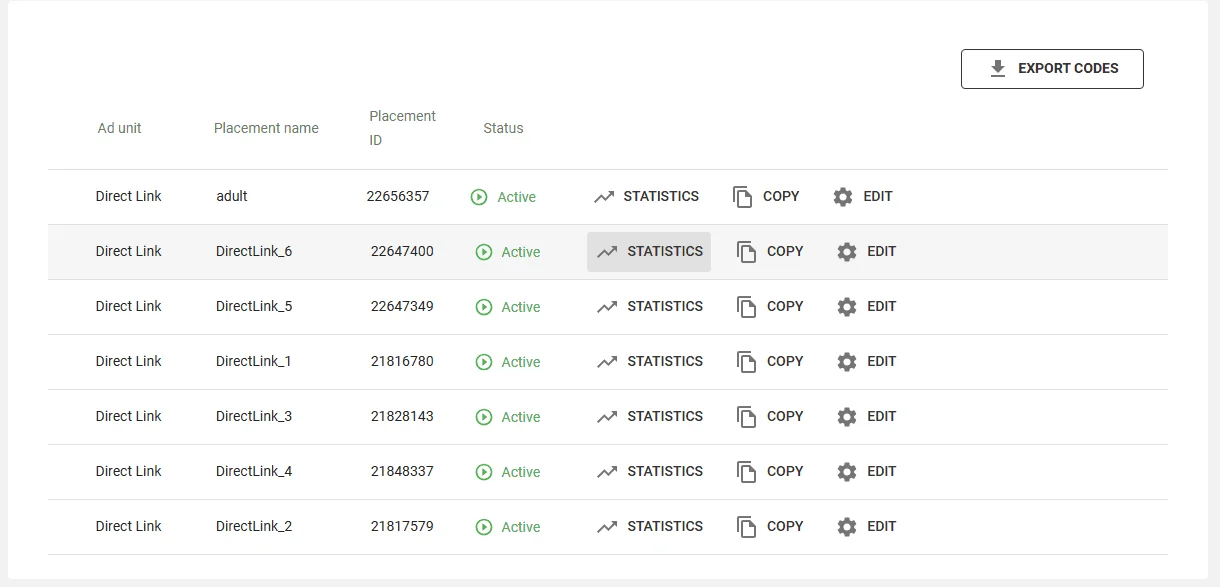Viewport: 1220px width, 587px height.
Task: Open statistics chart icon for DirectLink_2
Action: (x=607, y=527)
